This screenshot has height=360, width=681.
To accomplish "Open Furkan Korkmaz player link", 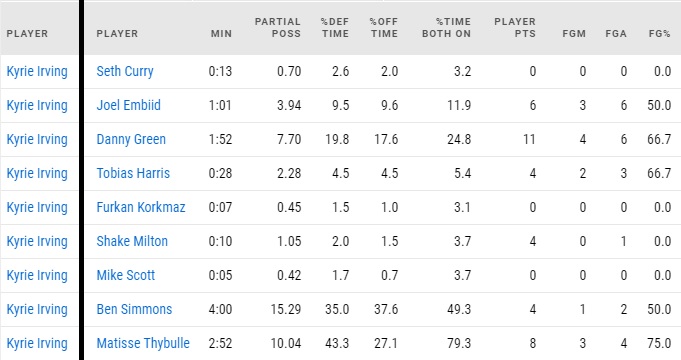I will pos(141,207).
